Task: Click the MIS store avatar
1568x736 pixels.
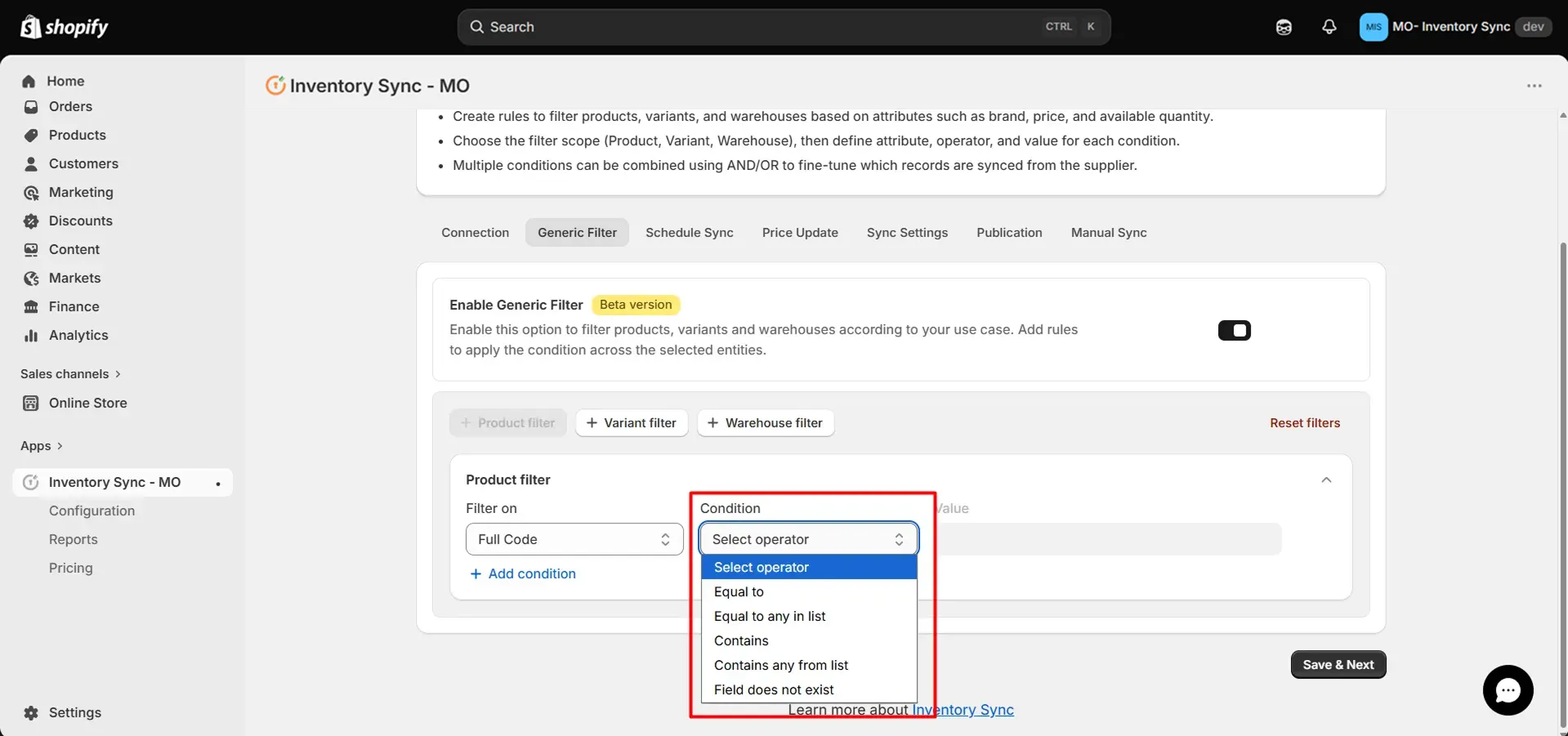Action: (x=1374, y=27)
